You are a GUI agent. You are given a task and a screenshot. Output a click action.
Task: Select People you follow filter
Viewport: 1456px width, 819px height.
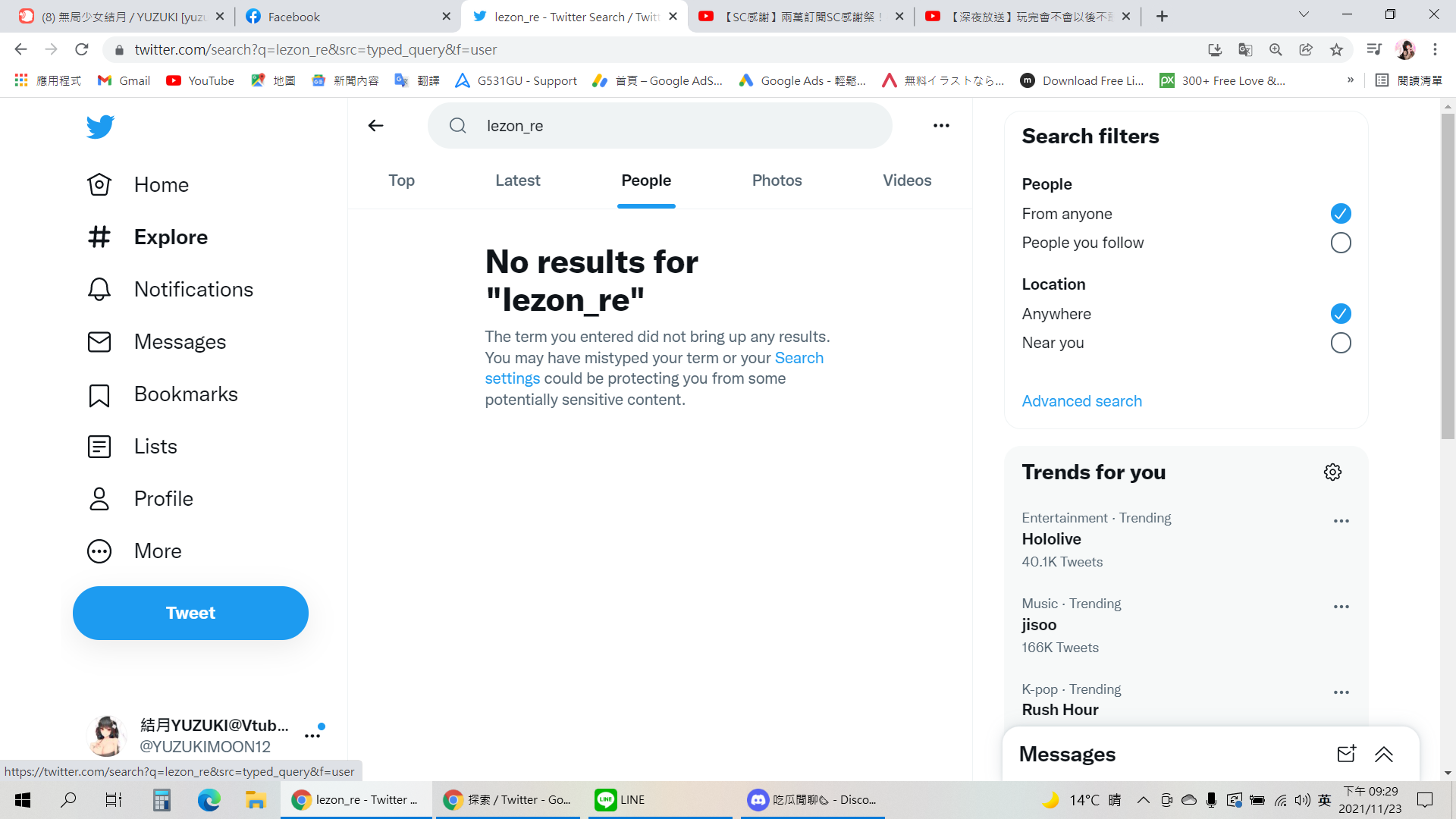(x=1341, y=243)
